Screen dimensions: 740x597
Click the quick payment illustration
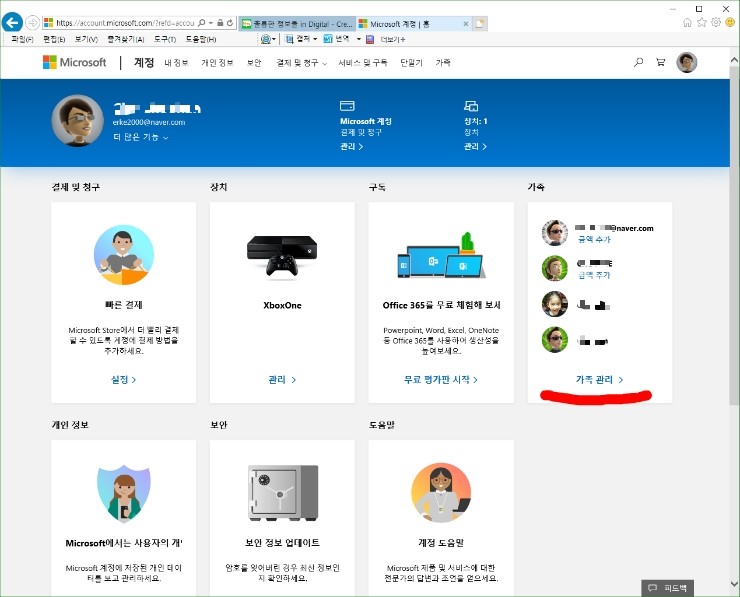tap(124, 255)
